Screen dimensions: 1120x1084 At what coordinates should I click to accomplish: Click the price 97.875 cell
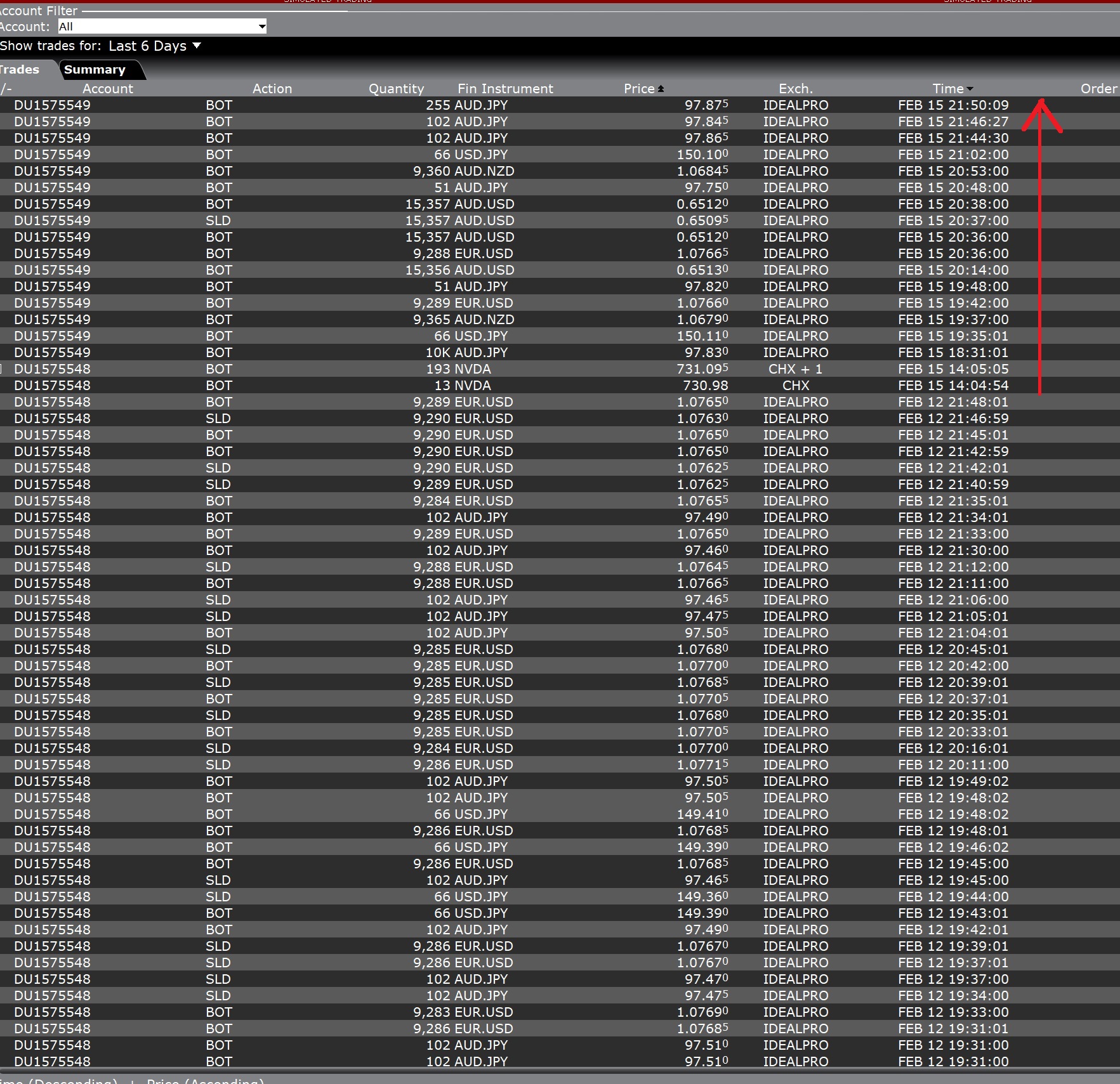tap(706, 105)
